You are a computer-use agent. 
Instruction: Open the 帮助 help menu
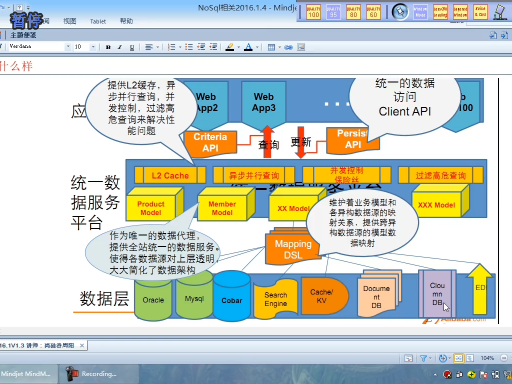click(126, 21)
